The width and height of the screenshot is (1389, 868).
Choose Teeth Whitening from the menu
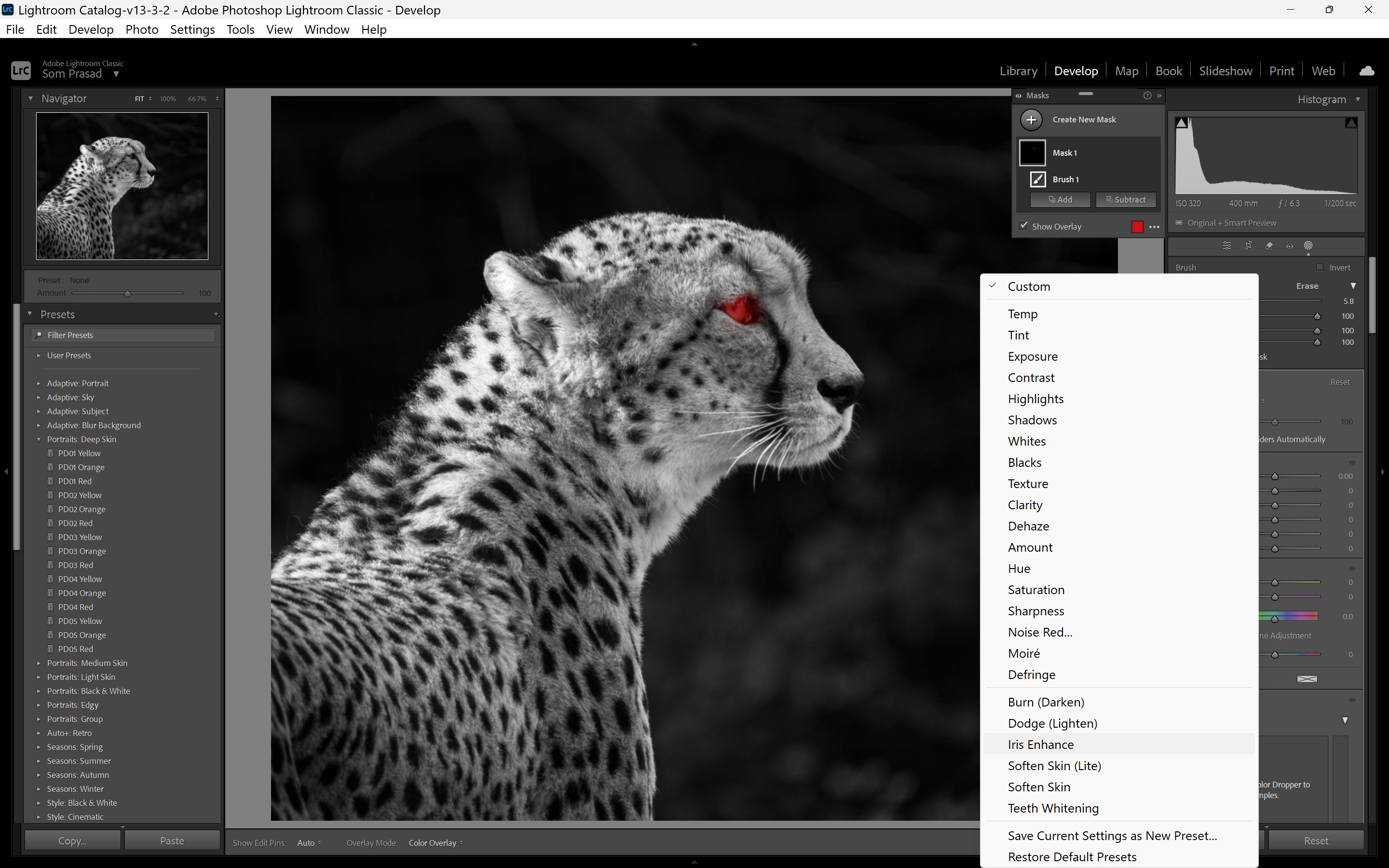pyautogui.click(x=1118, y=808)
